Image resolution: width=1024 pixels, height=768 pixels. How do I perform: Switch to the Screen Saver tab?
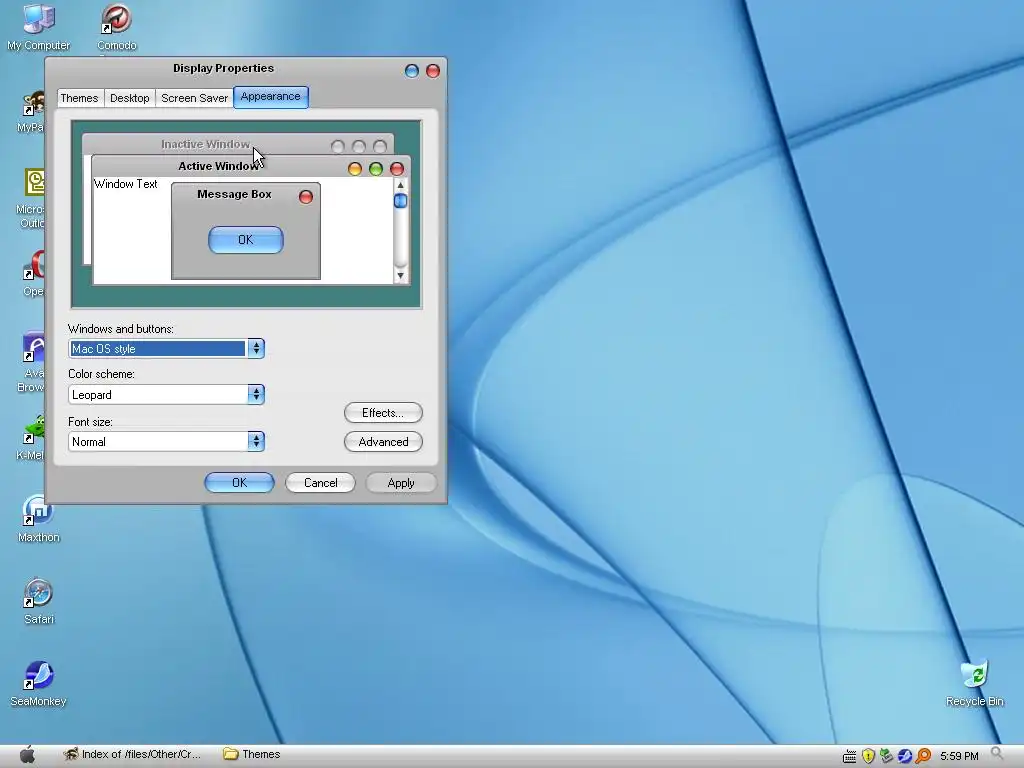[x=194, y=98]
